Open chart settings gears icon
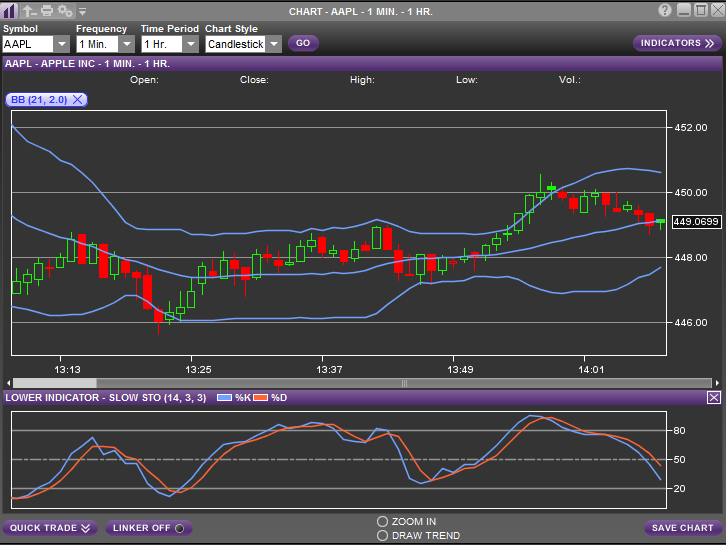 point(64,10)
